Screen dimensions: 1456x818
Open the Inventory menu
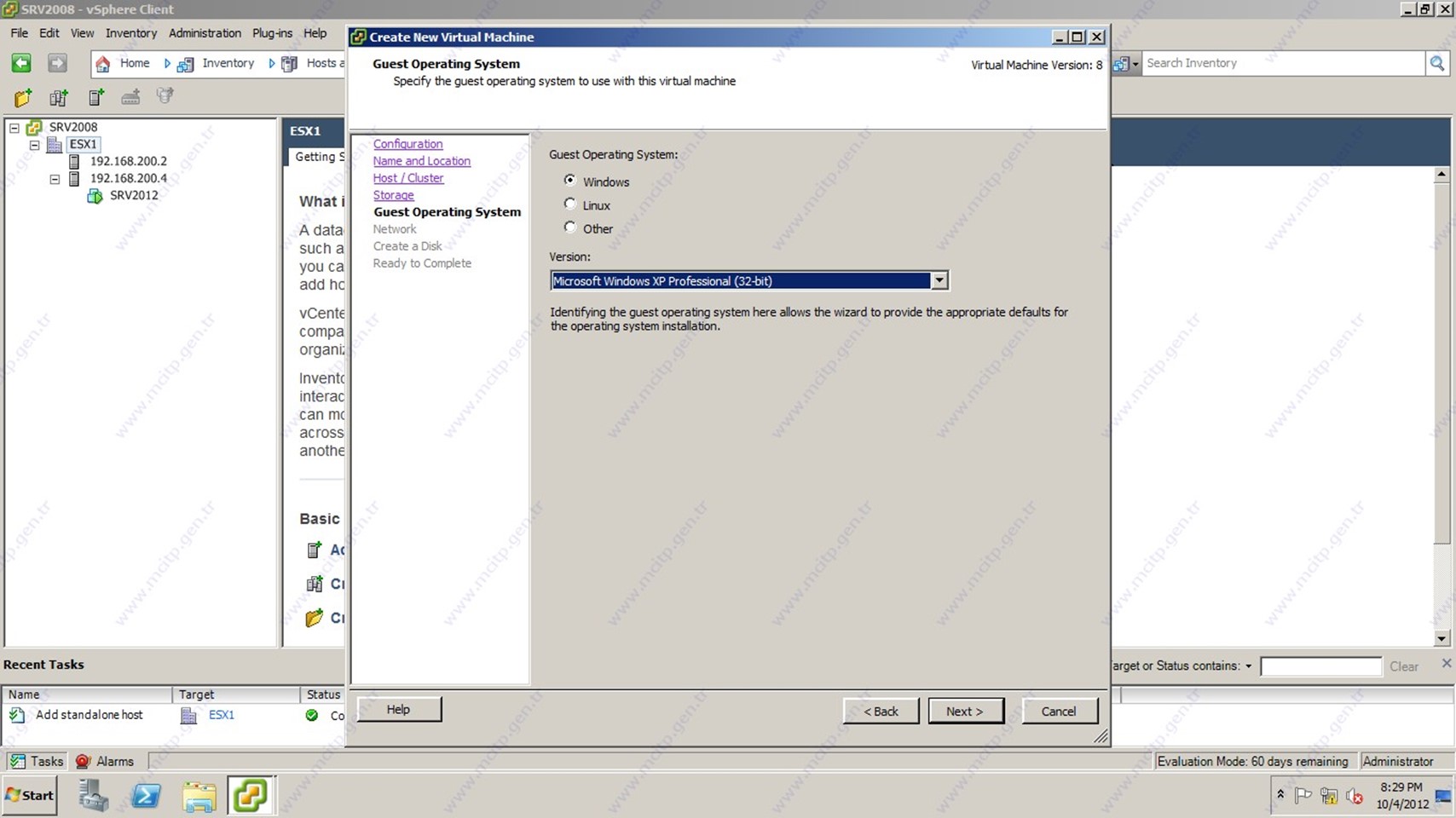(131, 33)
